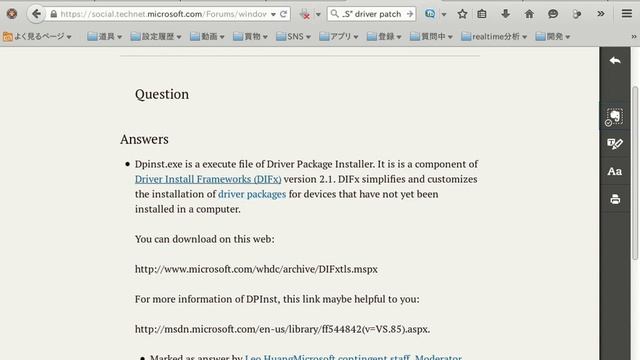The image size is (640, 360).
Task: Click the padlock site security icon
Action: coord(53,14)
